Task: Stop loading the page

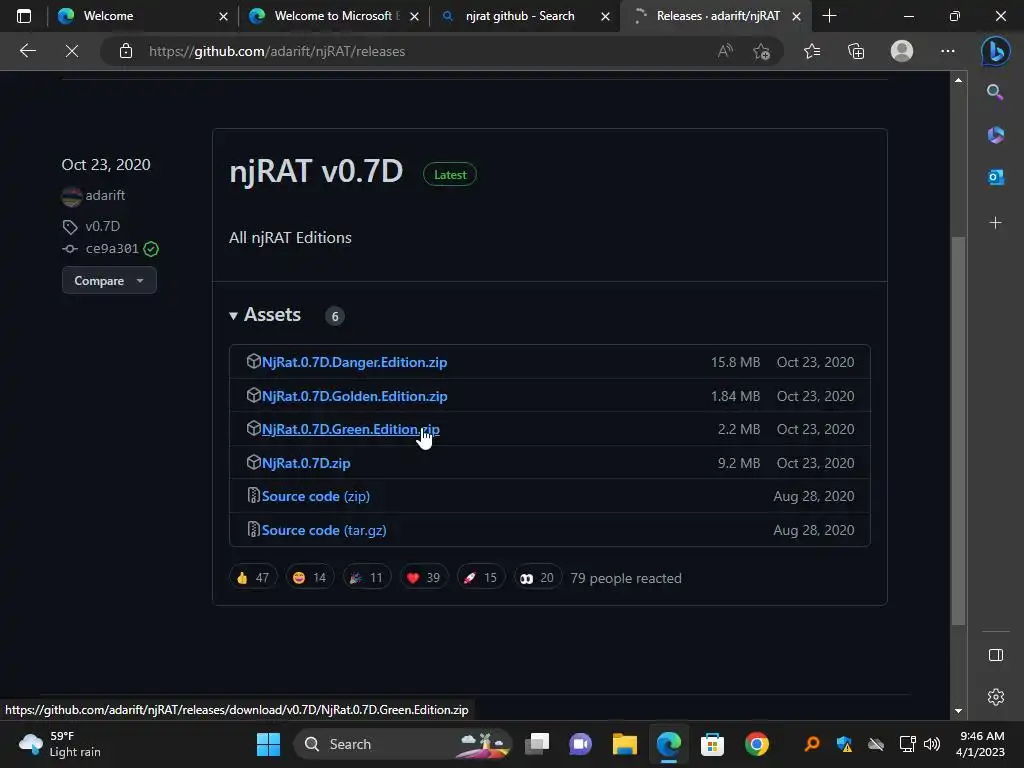Action: point(72,51)
